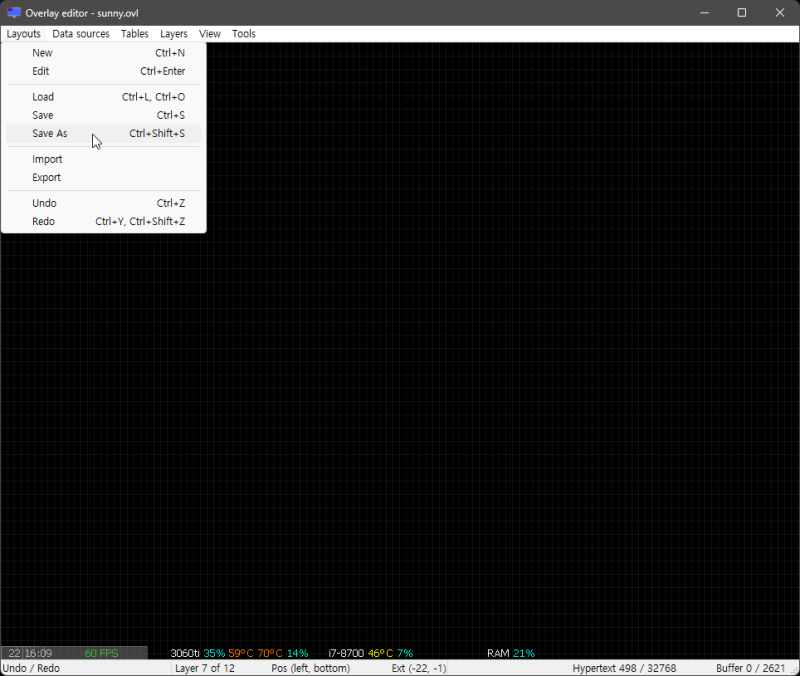Click the Hypertext 498 / 32768 status field
Image resolution: width=800 pixels, height=676 pixels.
click(x=623, y=668)
